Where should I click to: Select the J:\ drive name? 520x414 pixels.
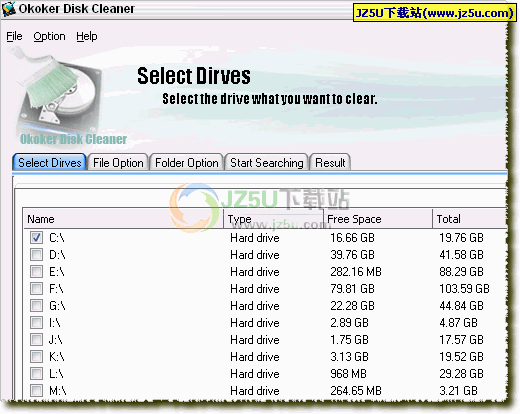(x=56, y=340)
